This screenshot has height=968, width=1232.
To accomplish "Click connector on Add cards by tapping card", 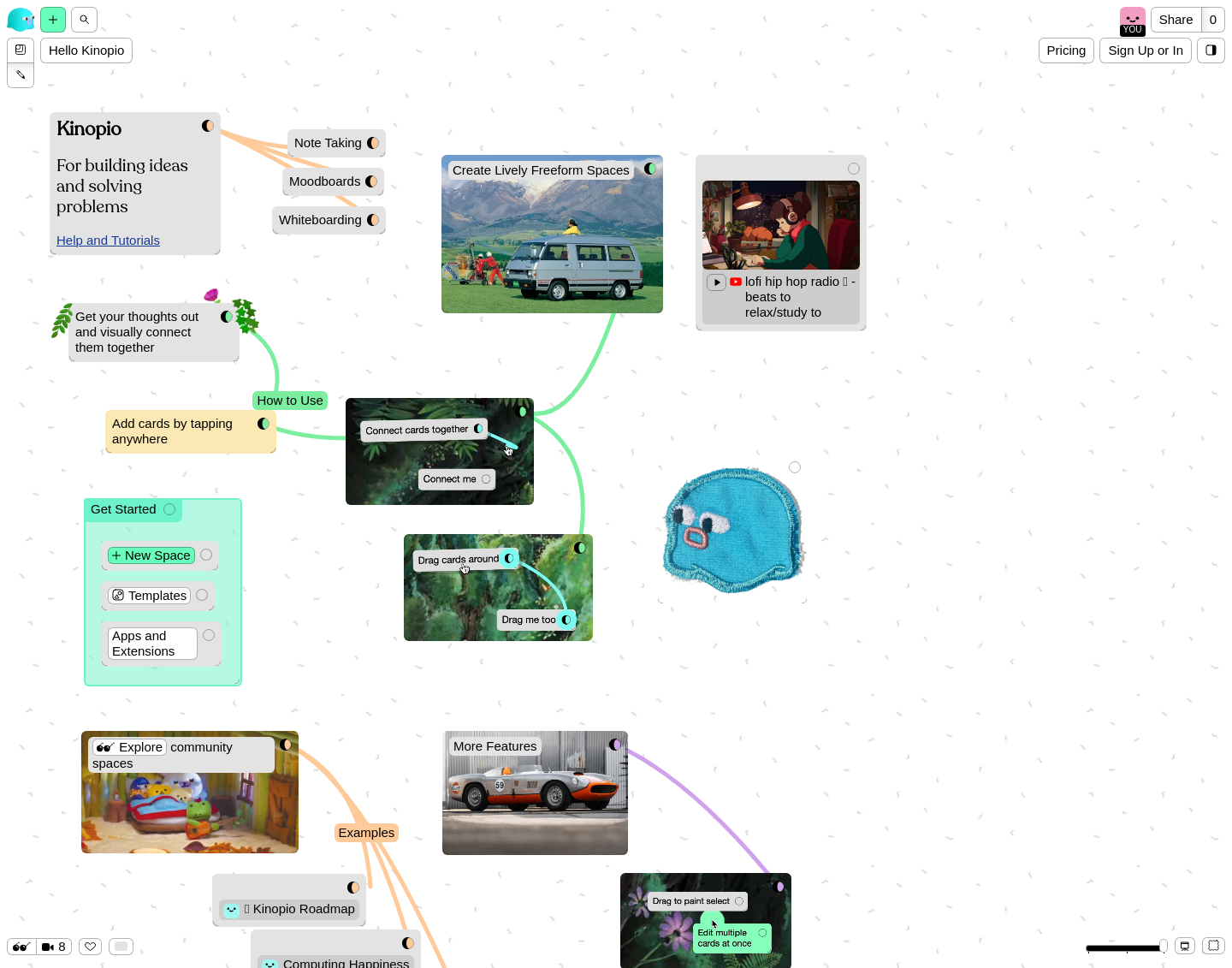I will (x=264, y=424).
